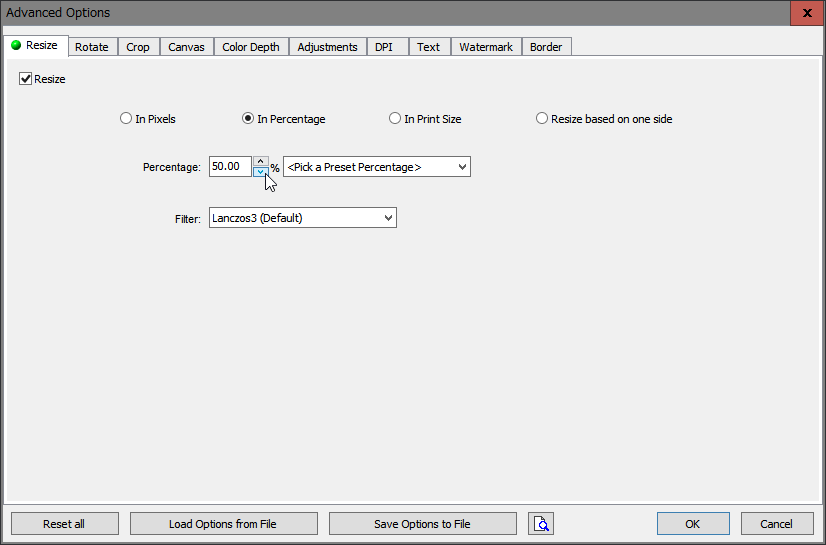This screenshot has width=826, height=545.
Task: Select the In Pixels radio option
Action: 126,119
